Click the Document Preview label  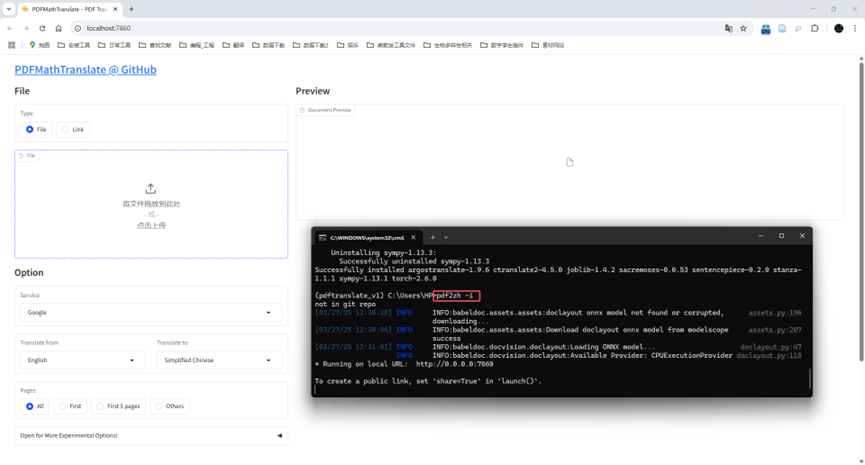pos(325,110)
